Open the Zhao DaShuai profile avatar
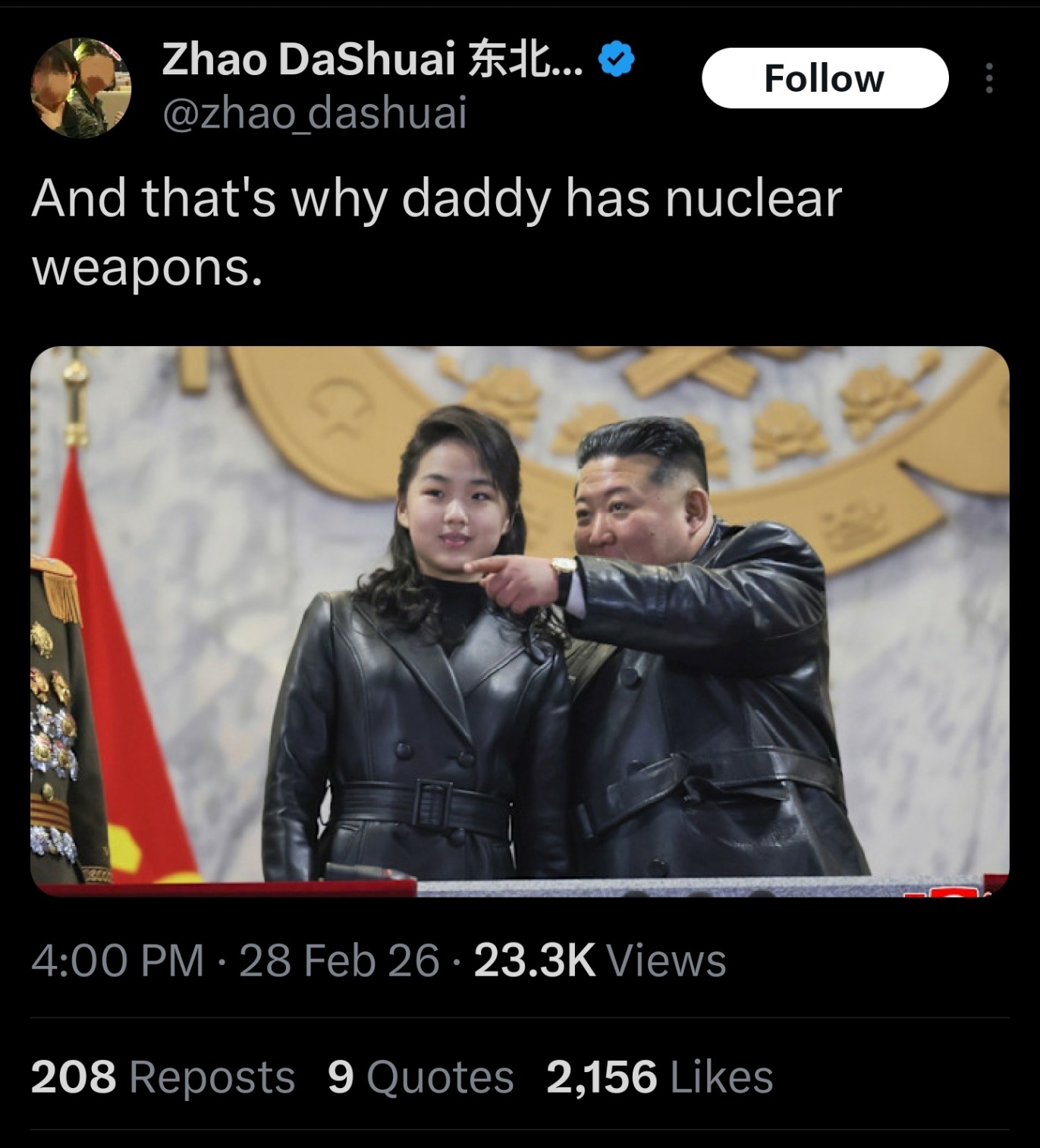 (80, 88)
